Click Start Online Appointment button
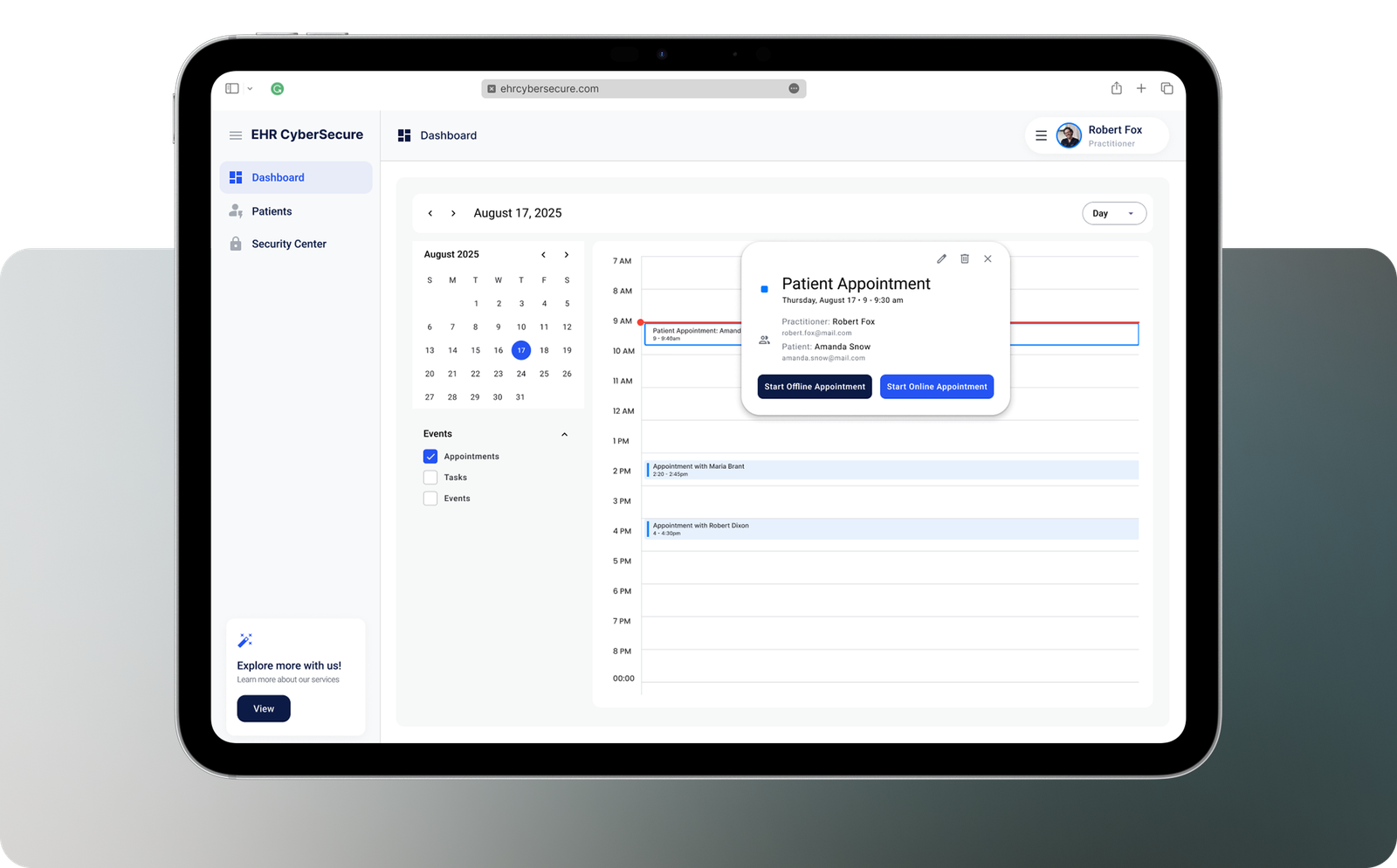Screen dimensions: 1397x868 [936, 386]
